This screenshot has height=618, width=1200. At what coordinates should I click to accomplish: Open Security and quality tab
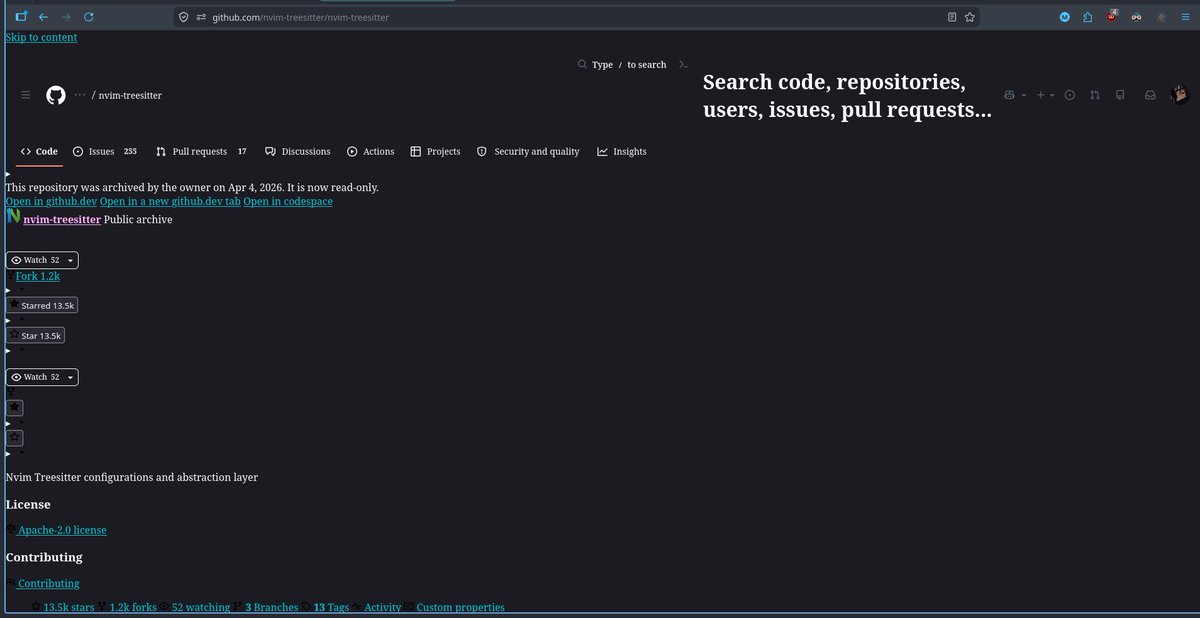pyautogui.click(x=528, y=151)
